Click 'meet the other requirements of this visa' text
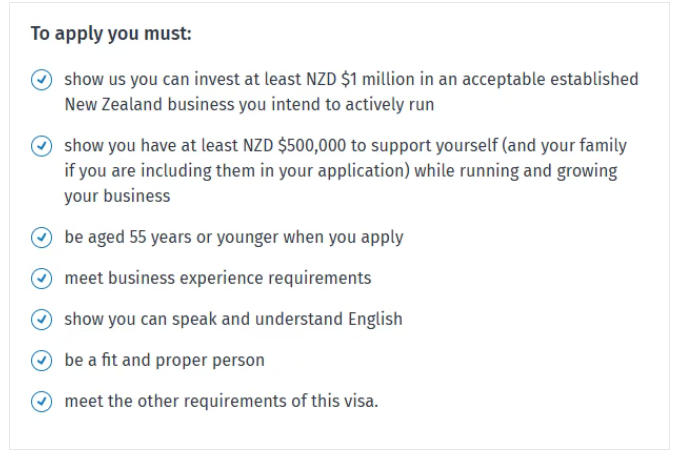This screenshot has width=681, height=456. click(221, 402)
